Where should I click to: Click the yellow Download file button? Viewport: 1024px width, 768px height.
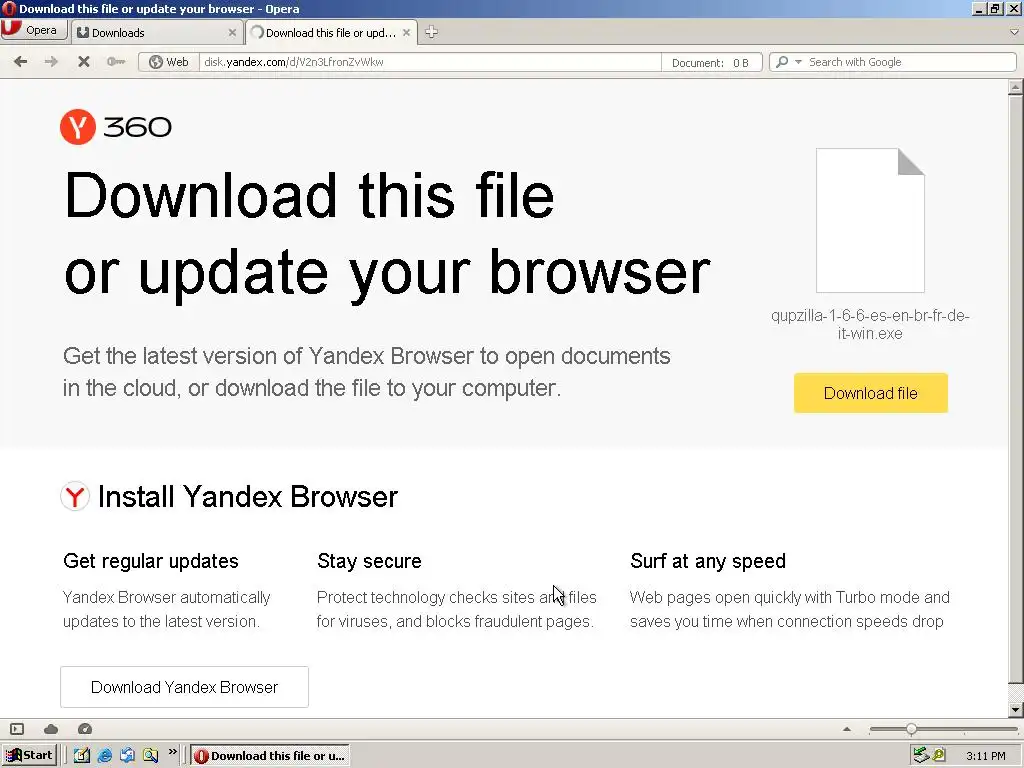point(871,393)
